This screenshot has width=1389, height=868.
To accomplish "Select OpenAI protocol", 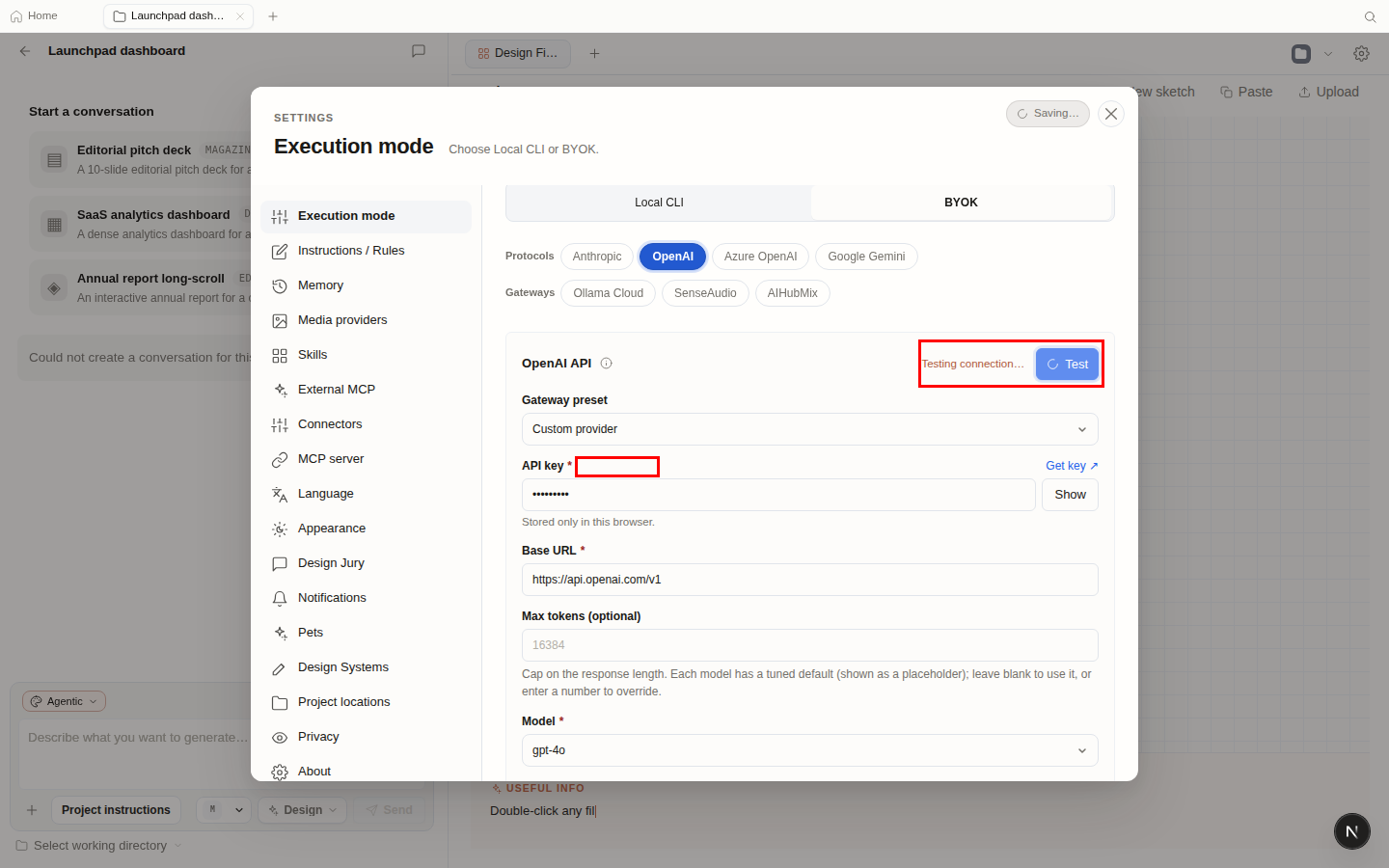I will coord(672,257).
